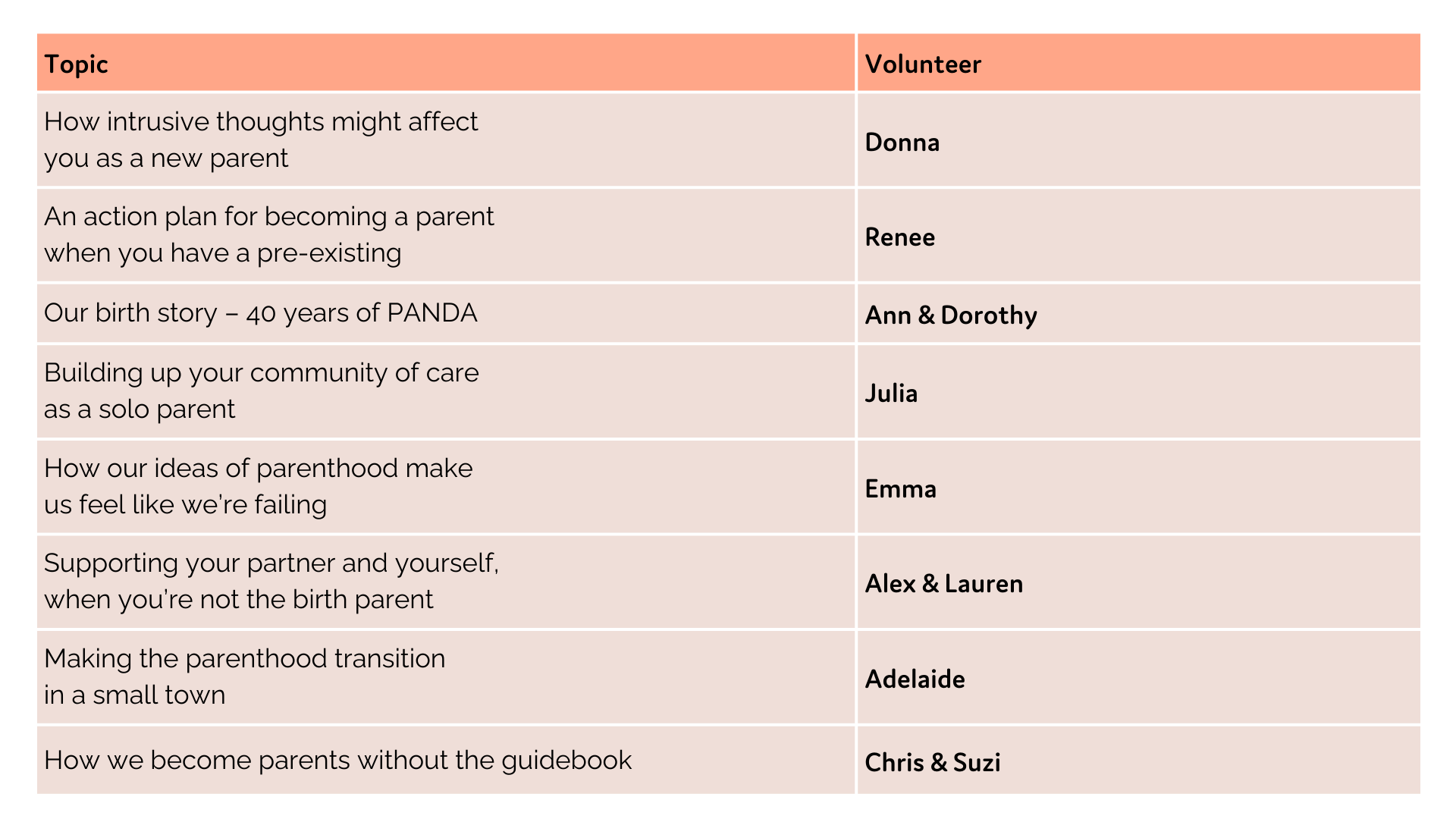The height and width of the screenshot is (819, 1456).
Task: Select volunteers Ann & Dorothy
Action: tap(951, 315)
